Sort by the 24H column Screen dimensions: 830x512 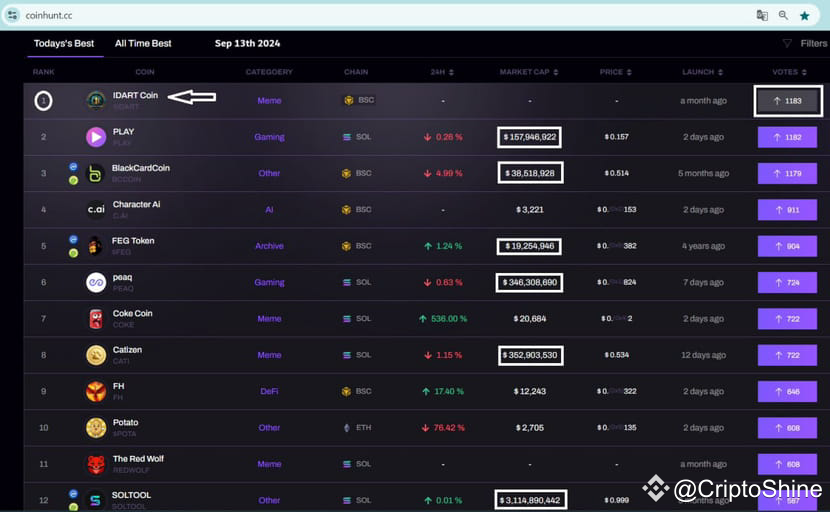(442, 72)
